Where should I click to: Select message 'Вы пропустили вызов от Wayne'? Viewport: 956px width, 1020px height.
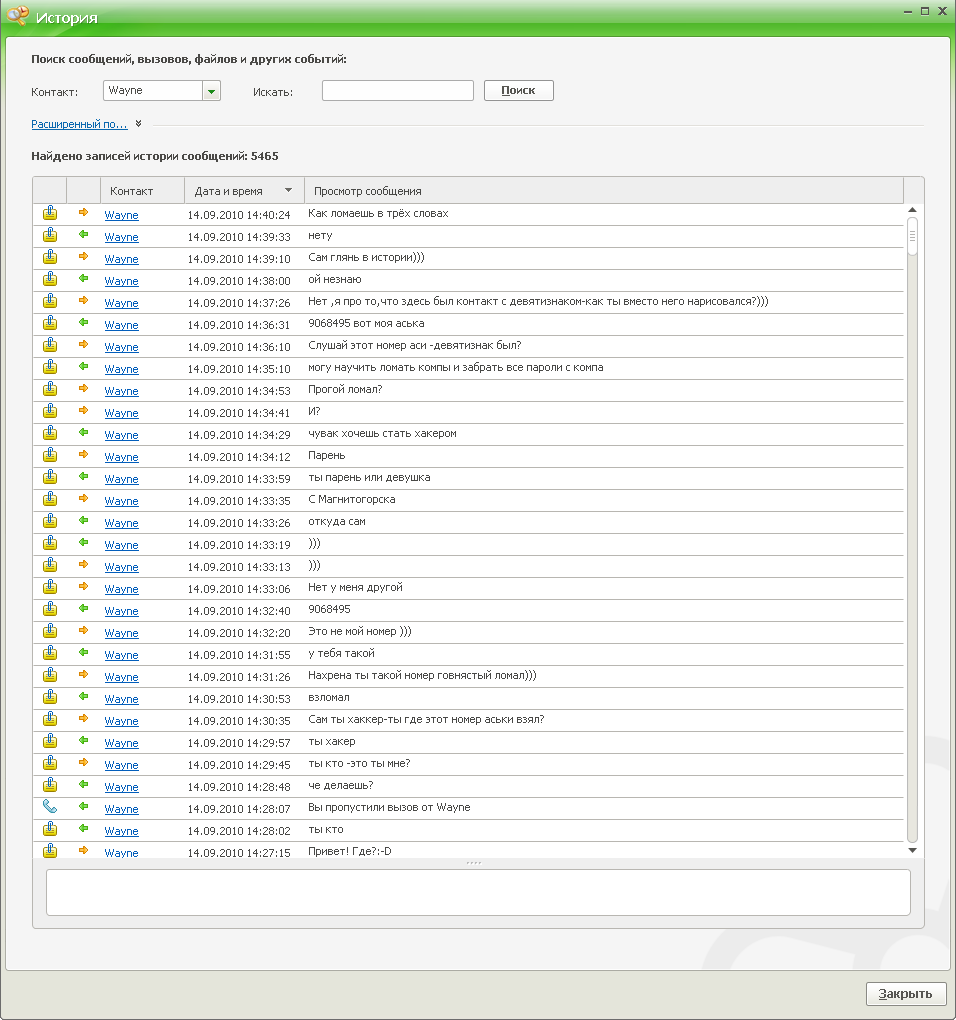(389, 807)
